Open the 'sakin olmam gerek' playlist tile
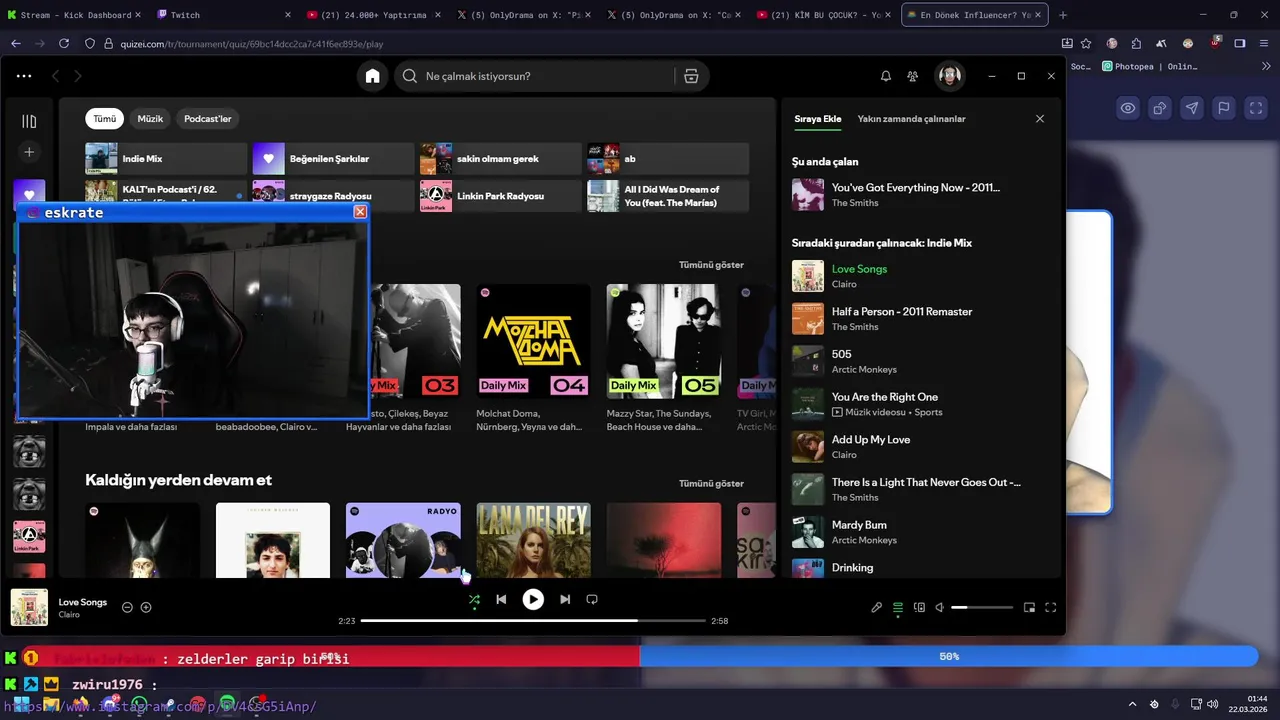This screenshot has height=720, width=1280. tap(500, 159)
